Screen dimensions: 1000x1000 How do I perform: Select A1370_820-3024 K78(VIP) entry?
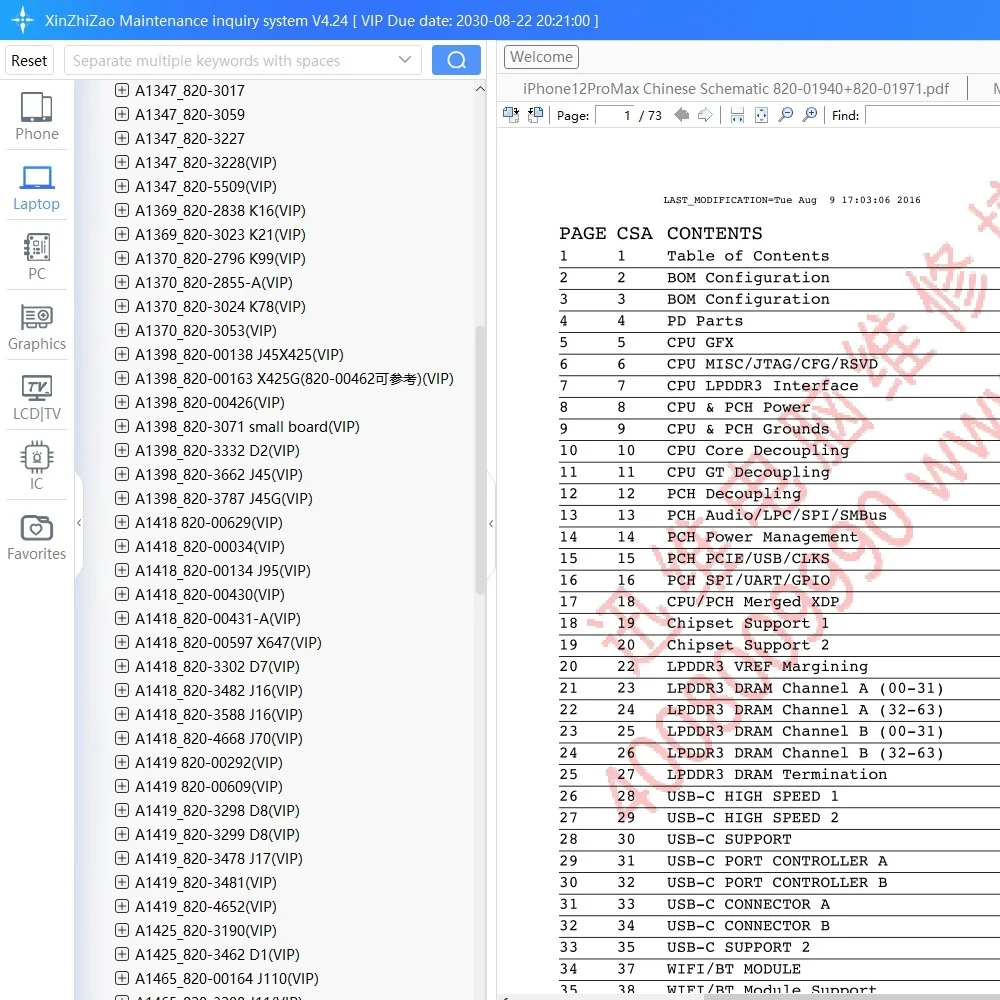(x=220, y=307)
